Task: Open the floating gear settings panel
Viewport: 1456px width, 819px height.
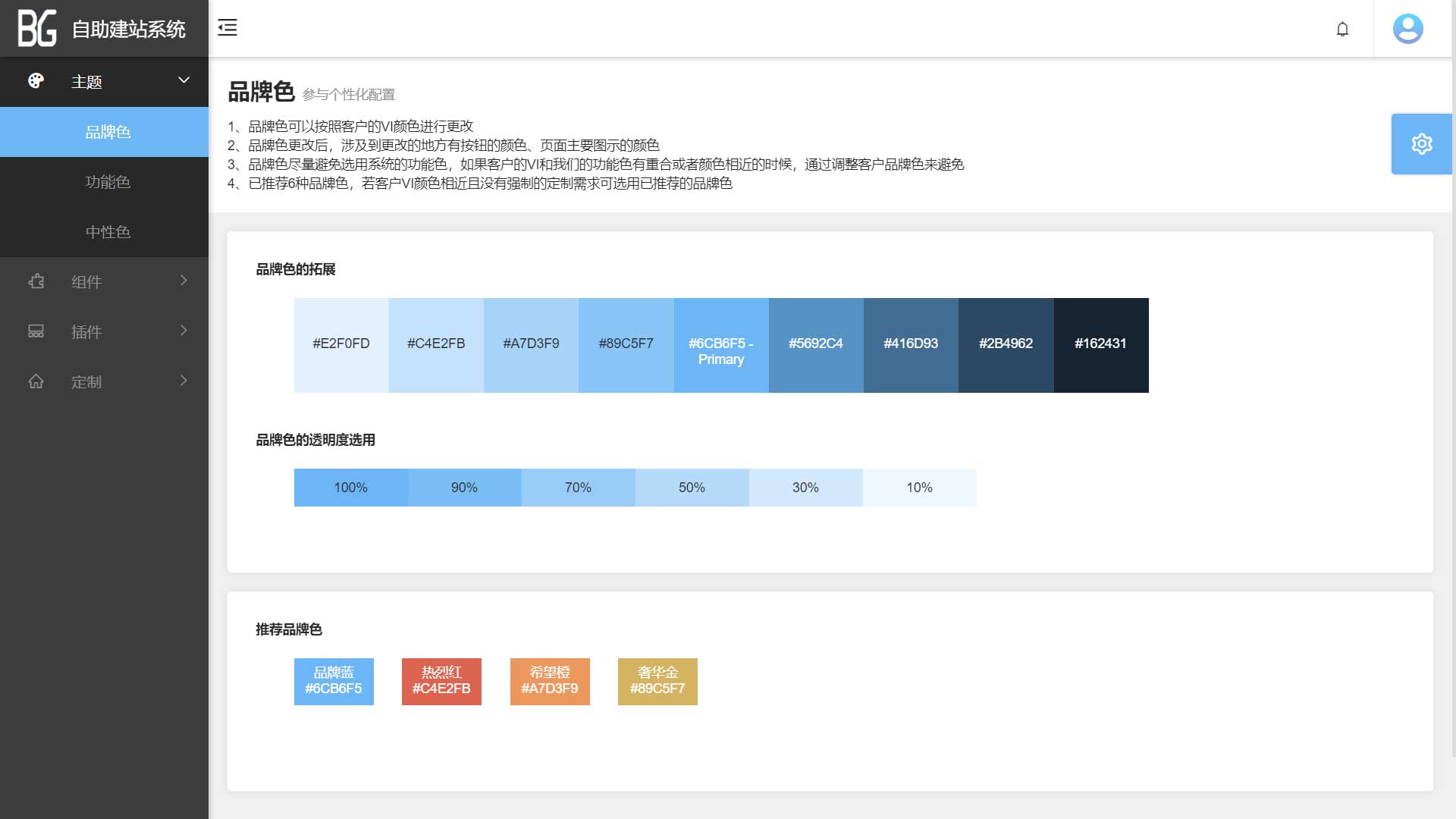Action: [x=1421, y=144]
